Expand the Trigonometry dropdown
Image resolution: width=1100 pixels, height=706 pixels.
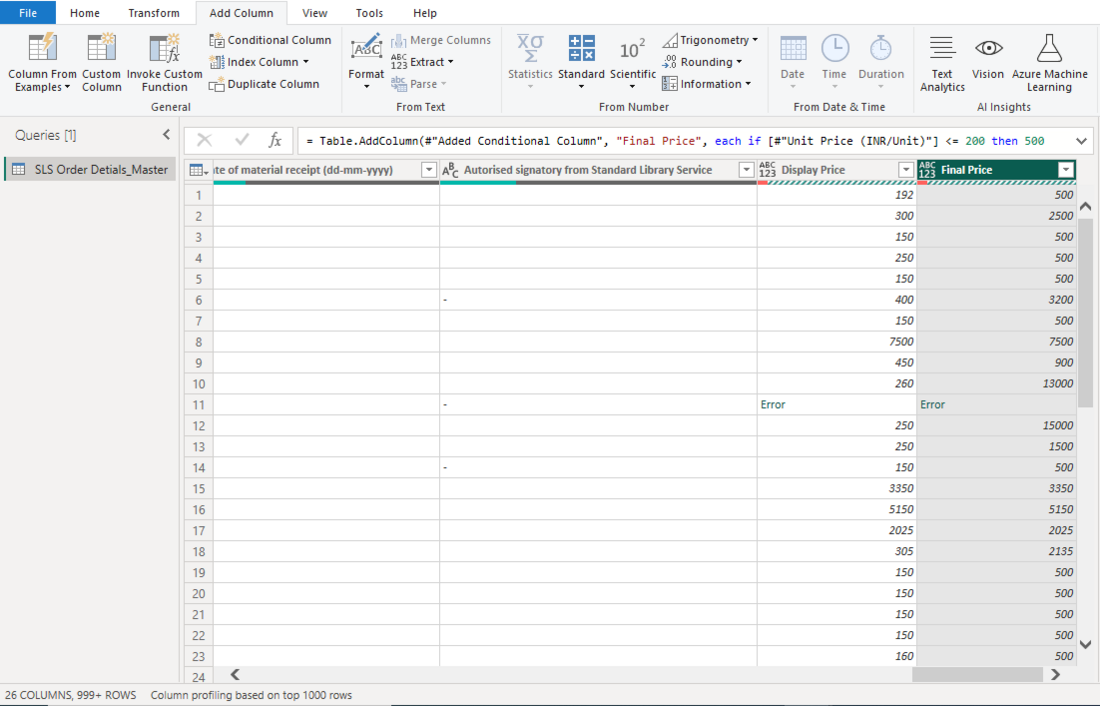coord(711,39)
